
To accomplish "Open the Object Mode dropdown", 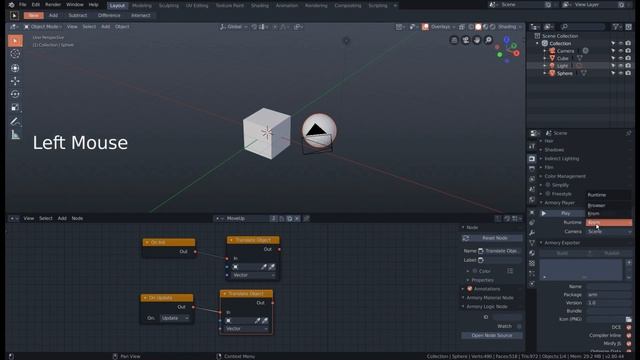I will pyautogui.click(x=43, y=27).
